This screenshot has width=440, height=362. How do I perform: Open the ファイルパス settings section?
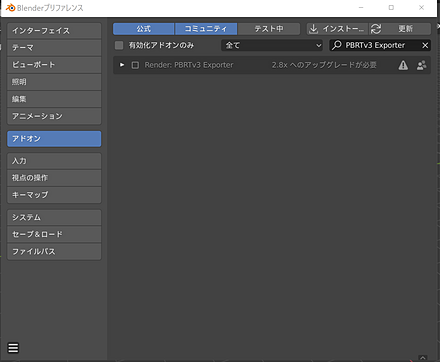pyautogui.click(x=54, y=251)
